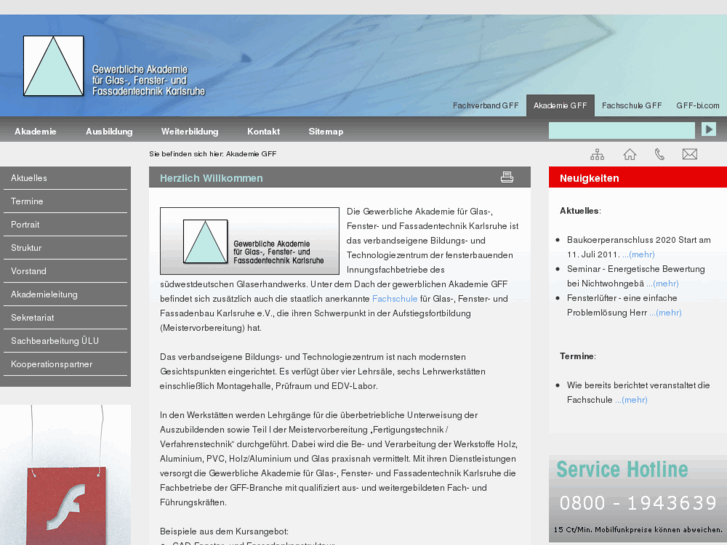Screen dimensions: 727x545
Task: Click the telephone contact icon
Action: [659, 154]
